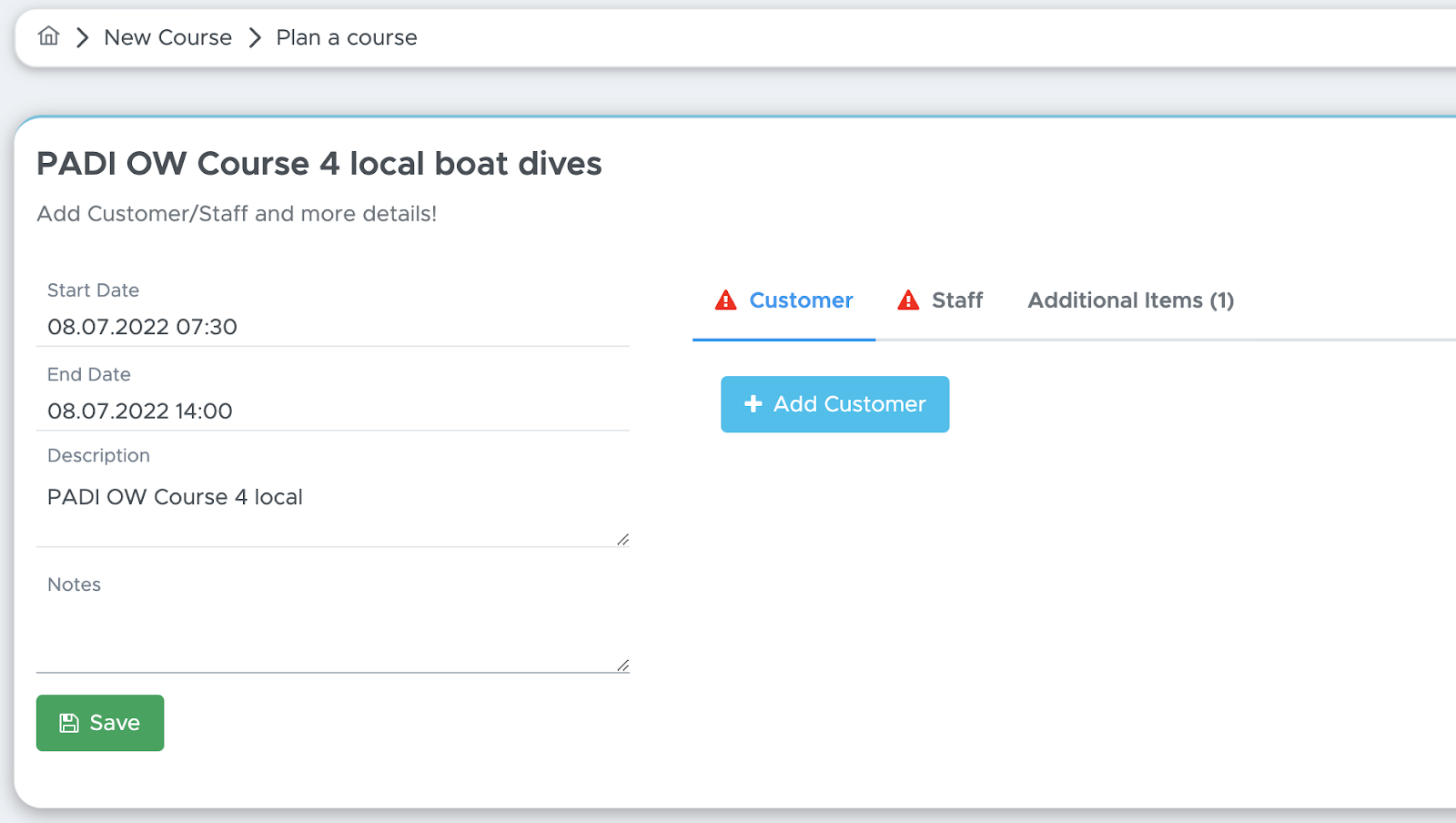The height and width of the screenshot is (823, 1456).
Task: Click the Add Customer/Staff and more details subtitle
Action: tap(237, 214)
